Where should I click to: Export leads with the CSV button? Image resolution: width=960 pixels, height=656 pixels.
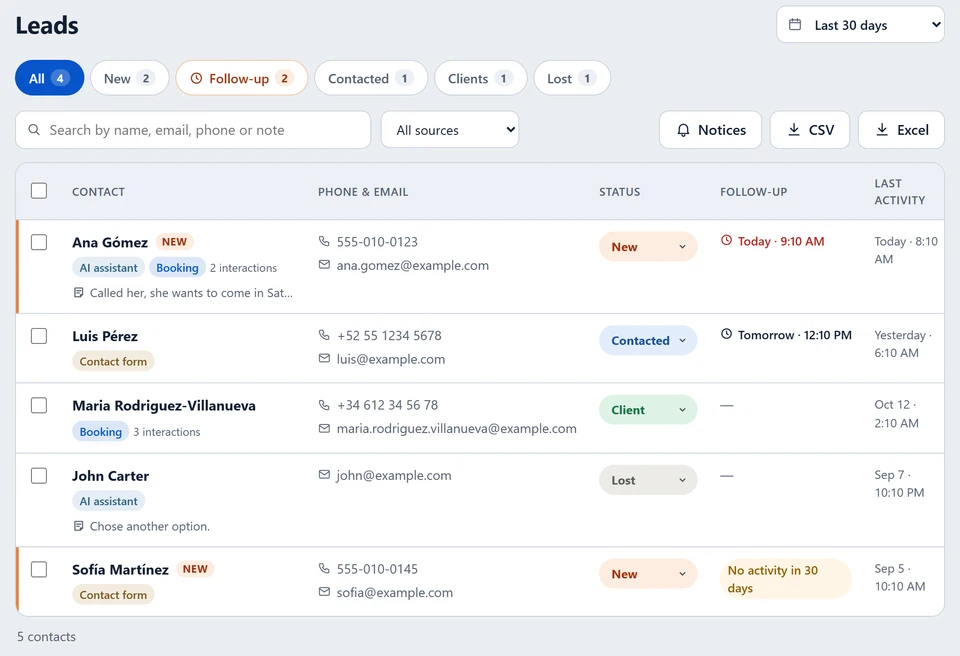pyautogui.click(x=810, y=129)
